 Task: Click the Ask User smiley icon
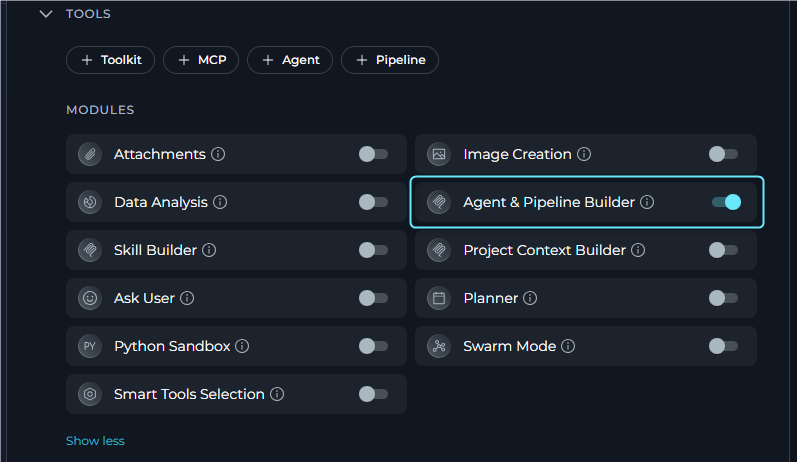click(90, 298)
